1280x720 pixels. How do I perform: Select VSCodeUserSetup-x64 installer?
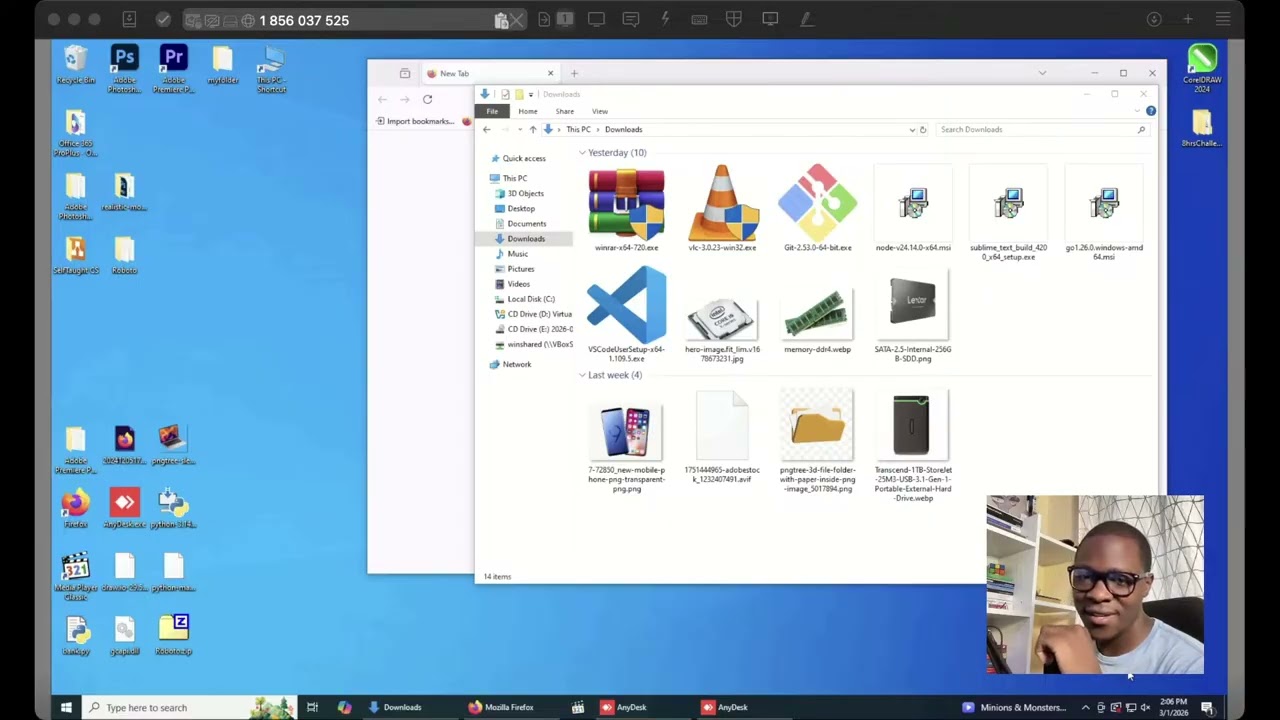click(x=626, y=316)
